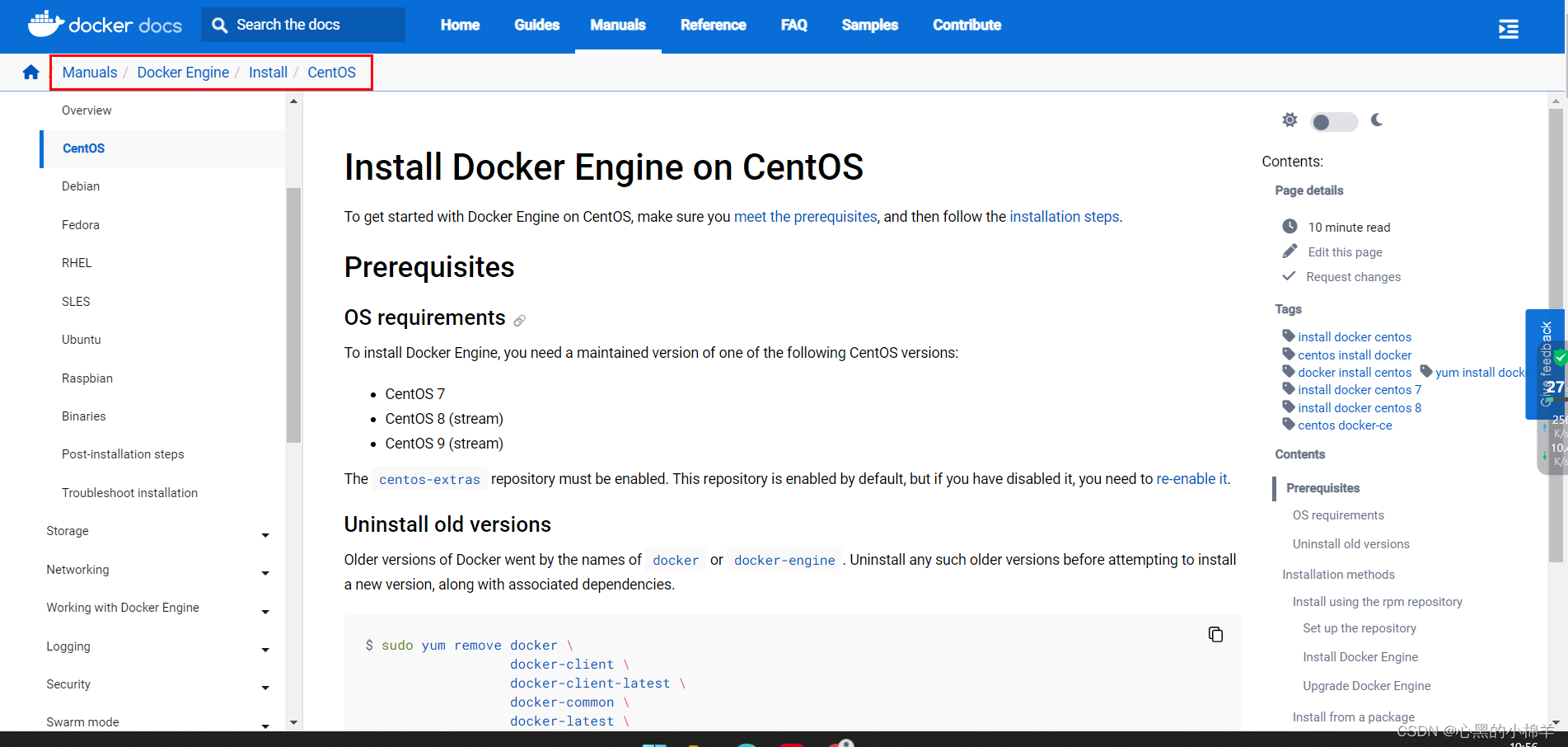
Task: Open the Guides nav tab
Action: 537,26
